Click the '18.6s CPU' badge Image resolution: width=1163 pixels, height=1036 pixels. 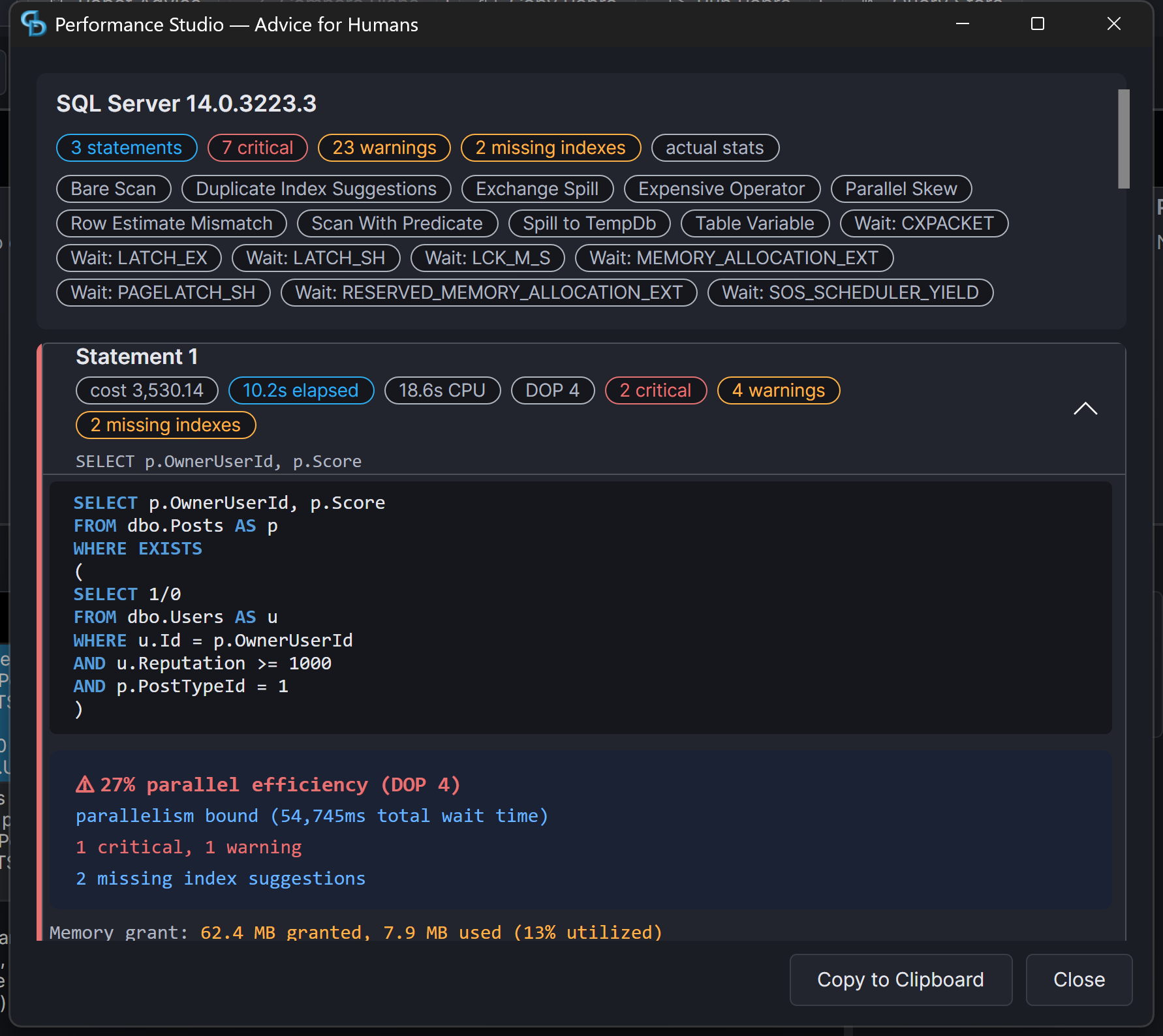pos(442,390)
